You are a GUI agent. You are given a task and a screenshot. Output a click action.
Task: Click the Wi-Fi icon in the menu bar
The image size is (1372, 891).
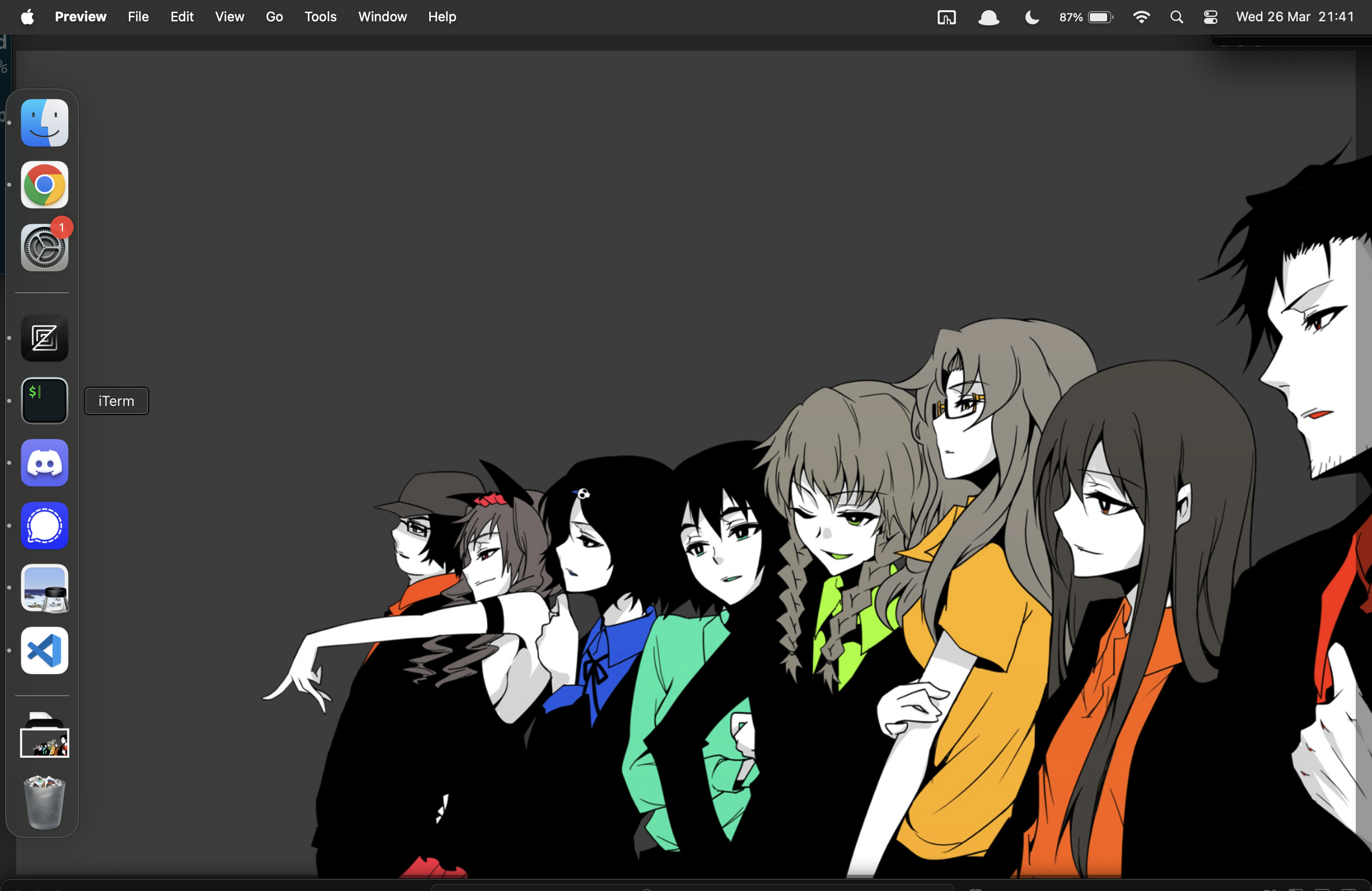click(x=1142, y=17)
